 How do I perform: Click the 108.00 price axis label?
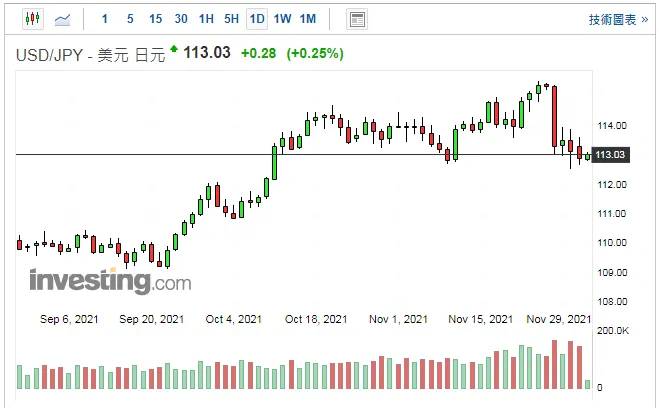coord(612,302)
